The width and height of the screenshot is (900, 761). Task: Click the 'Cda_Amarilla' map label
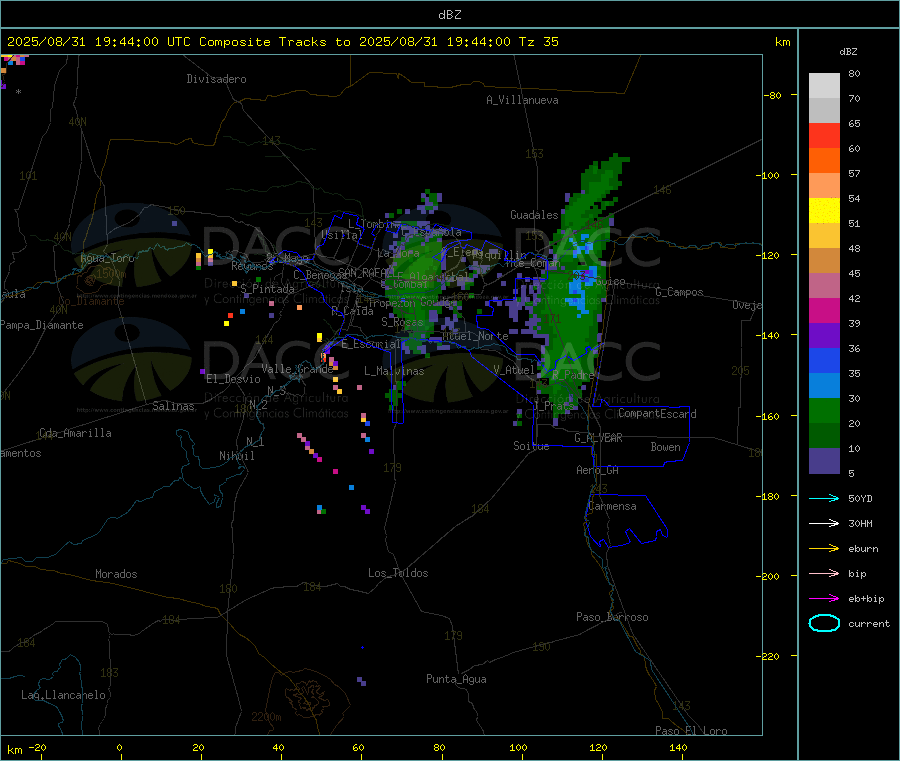coord(75,433)
